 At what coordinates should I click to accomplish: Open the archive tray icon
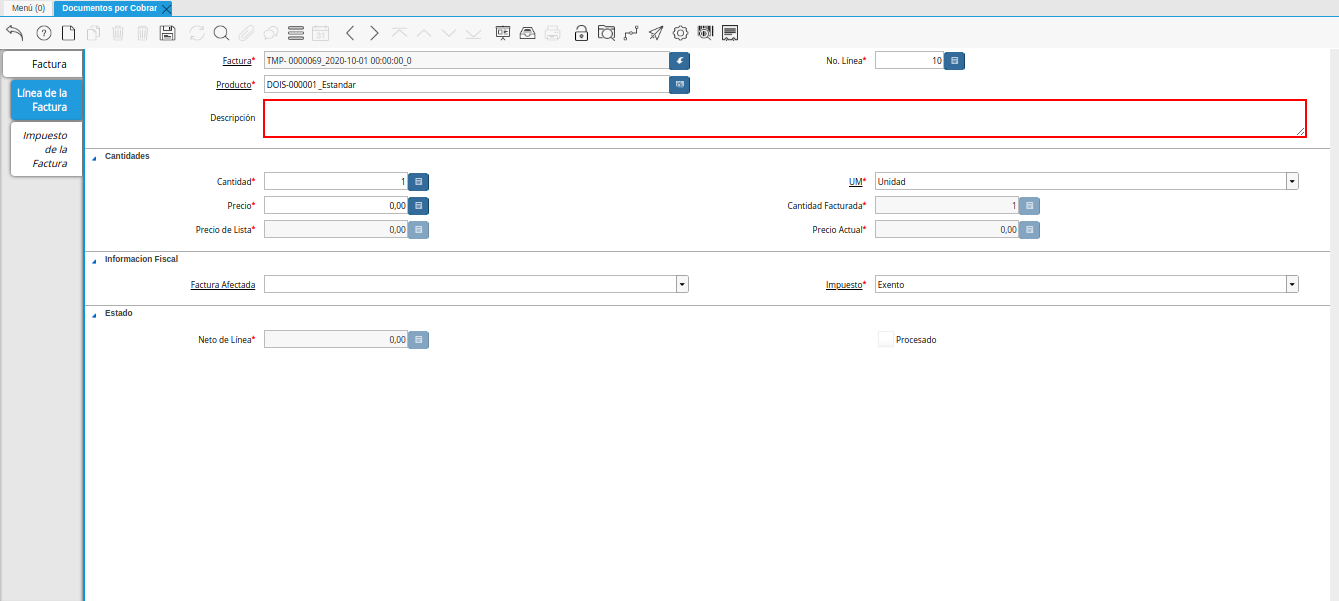pos(528,33)
